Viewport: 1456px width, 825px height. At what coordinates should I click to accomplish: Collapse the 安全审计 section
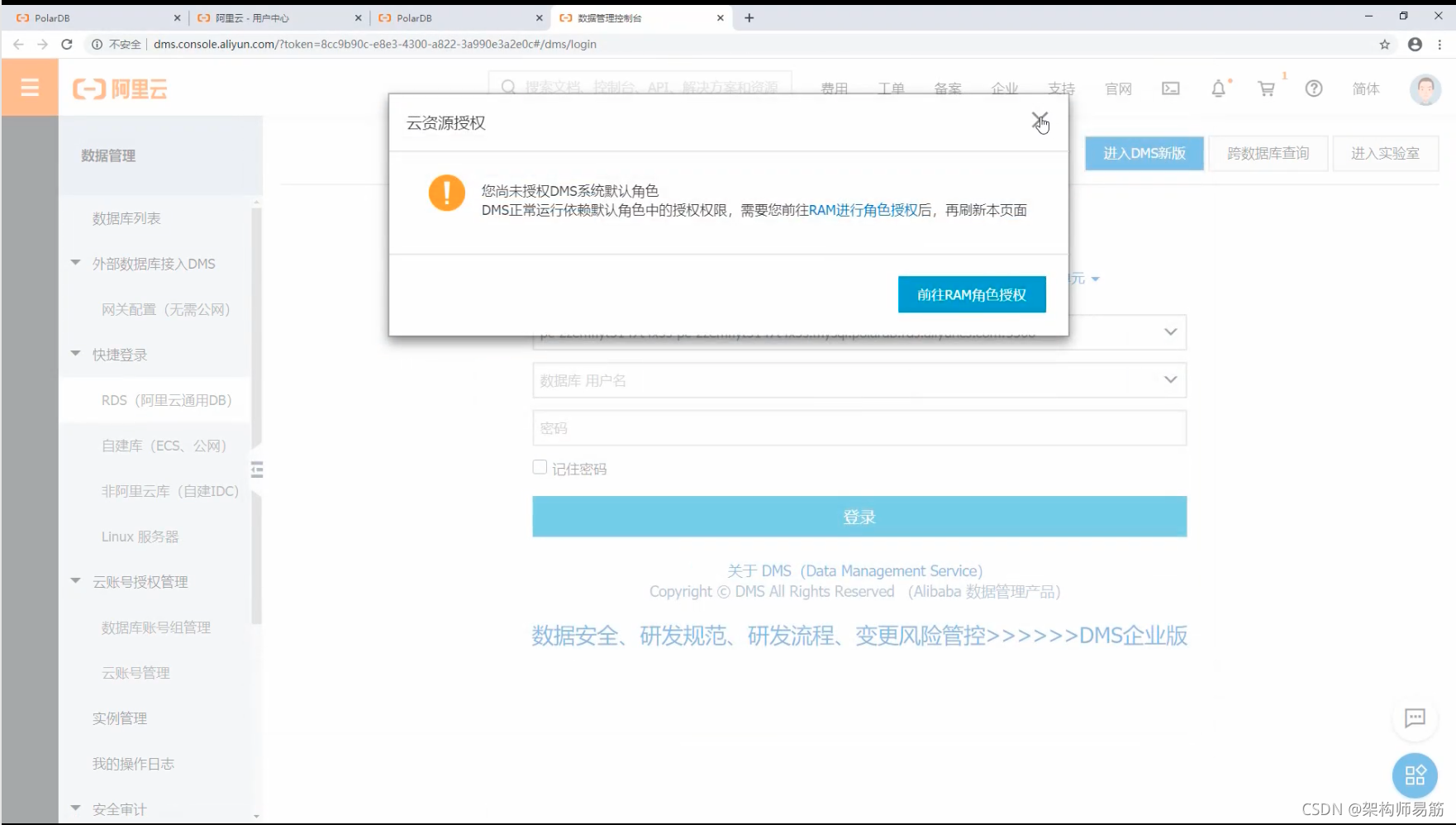[x=75, y=808]
